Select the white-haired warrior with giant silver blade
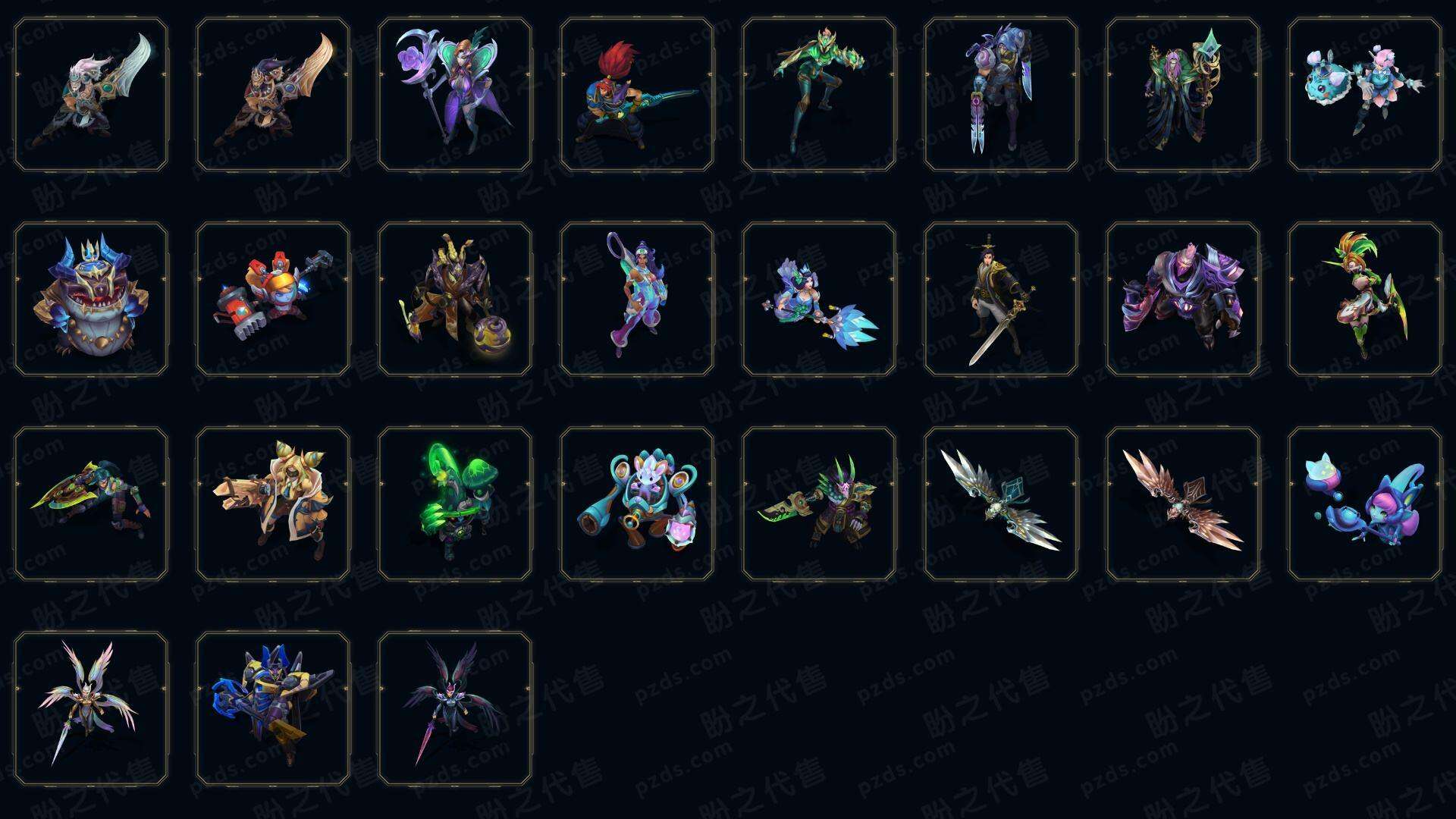1456x819 pixels. pos(91,95)
